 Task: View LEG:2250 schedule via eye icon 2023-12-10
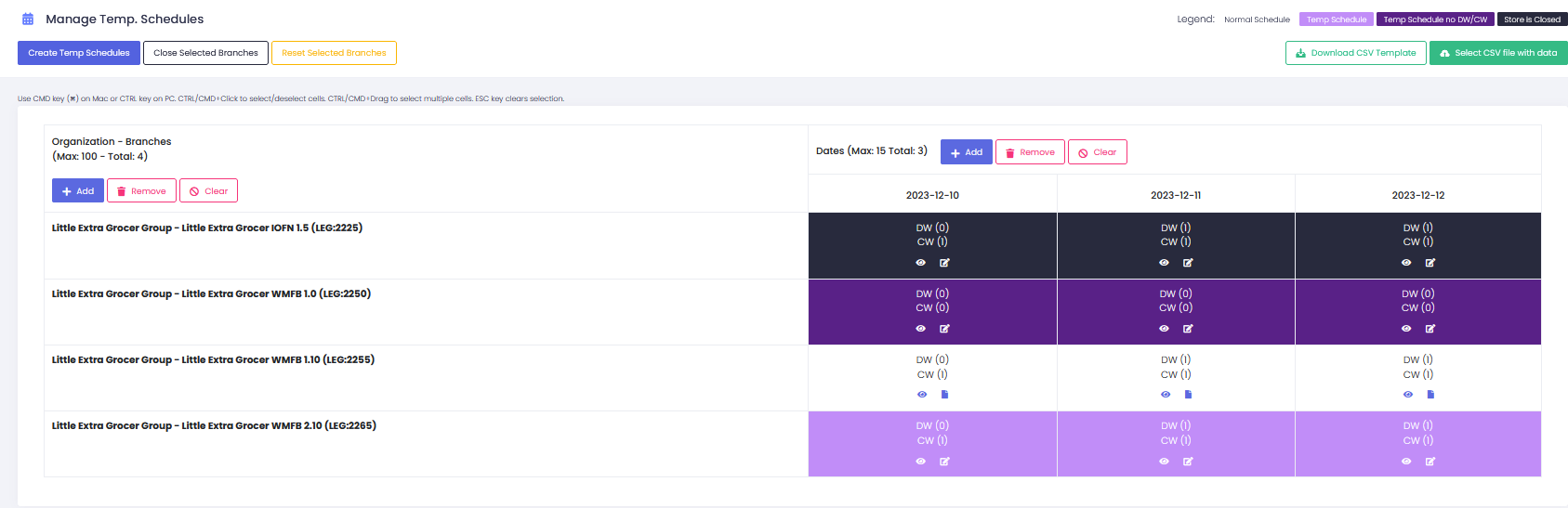pos(921,329)
